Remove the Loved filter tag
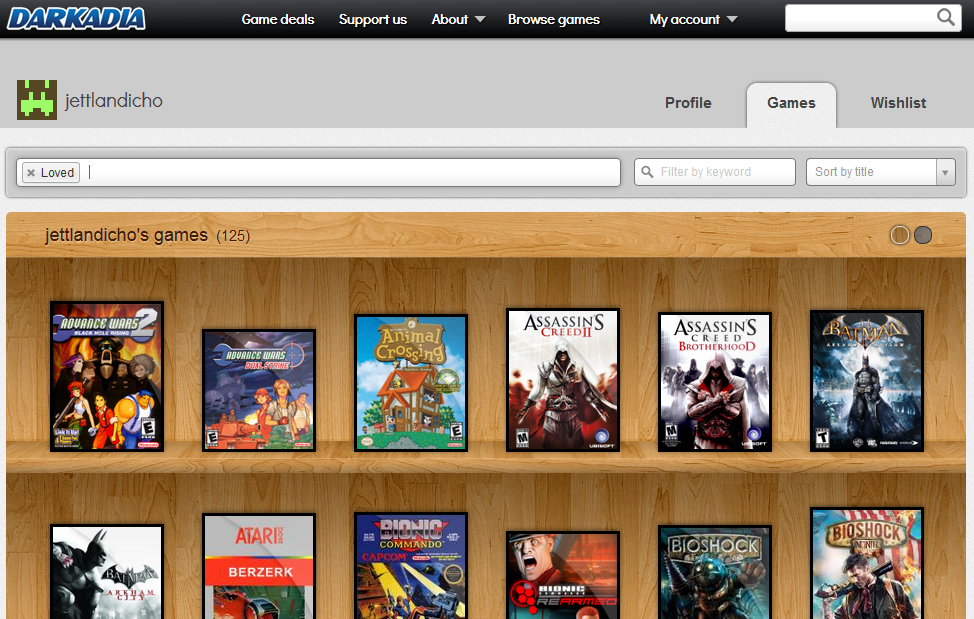The image size is (974, 619). 31,173
